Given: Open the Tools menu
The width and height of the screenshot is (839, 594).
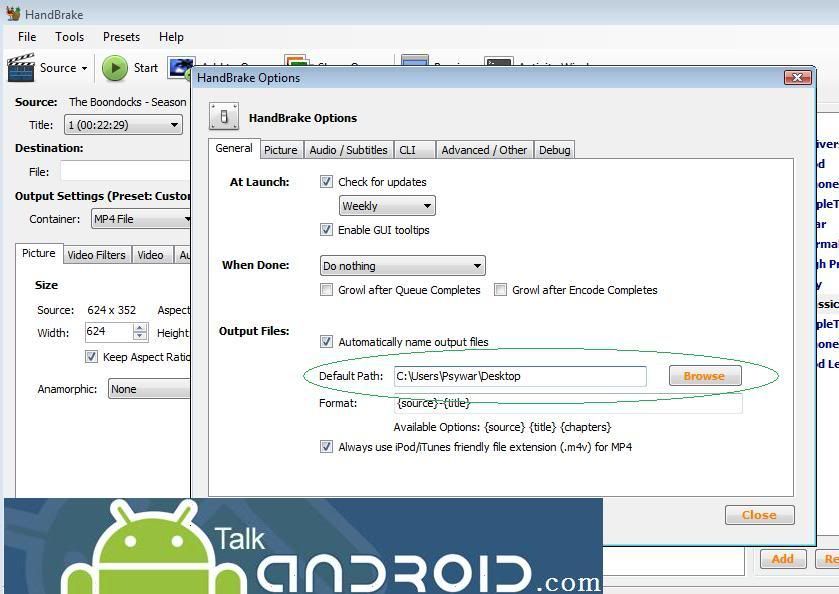Looking at the screenshot, I should (x=70, y=37).
